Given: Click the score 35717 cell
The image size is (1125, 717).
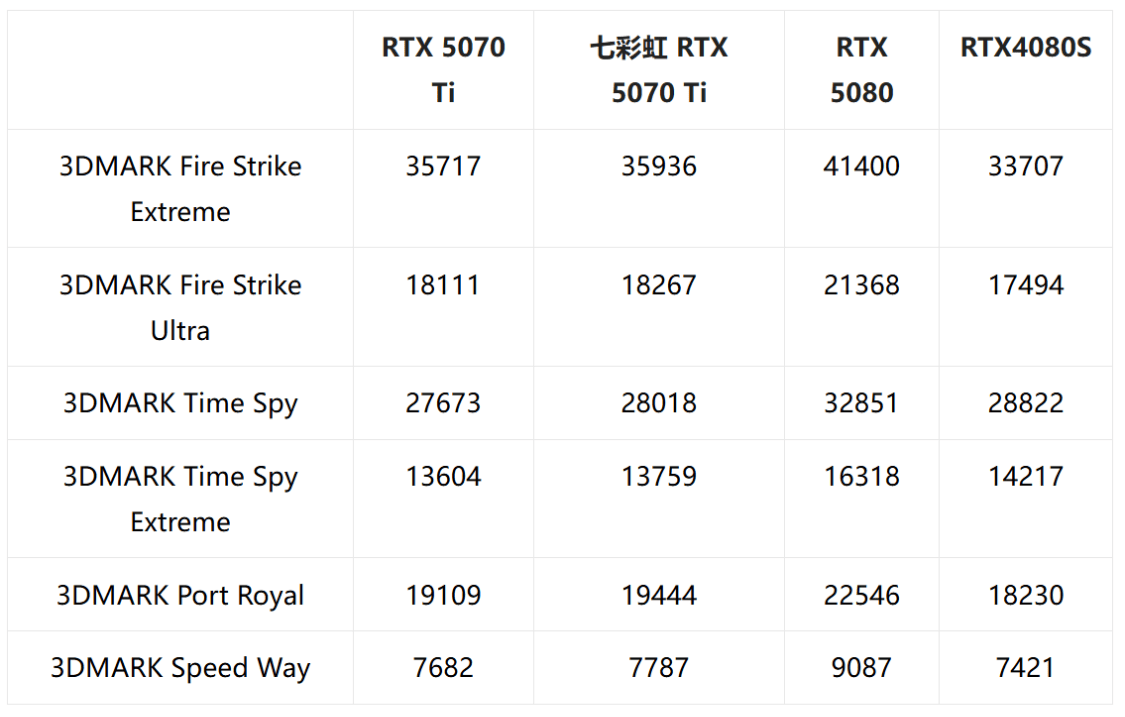Looking at the screenshot, I should pyautogui.click(x=443, y=166).
